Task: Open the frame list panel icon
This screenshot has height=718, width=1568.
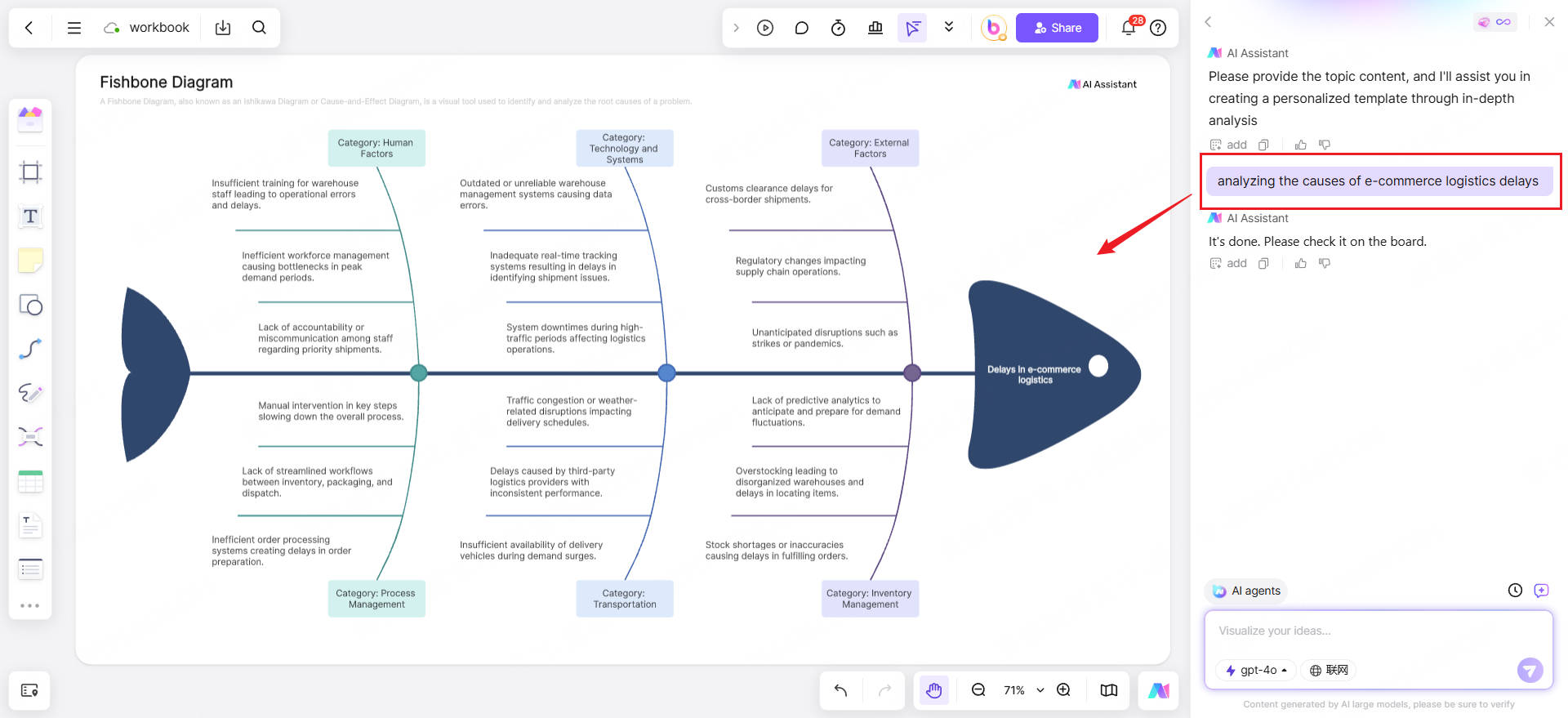Action: [29, 690]
